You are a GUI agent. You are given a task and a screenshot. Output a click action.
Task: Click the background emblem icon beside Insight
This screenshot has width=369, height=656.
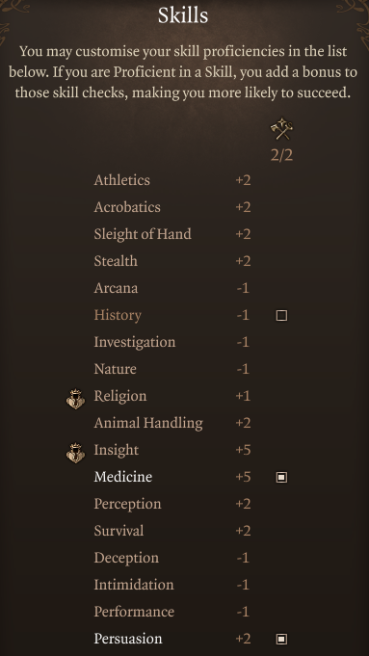[x=76, y=453]
